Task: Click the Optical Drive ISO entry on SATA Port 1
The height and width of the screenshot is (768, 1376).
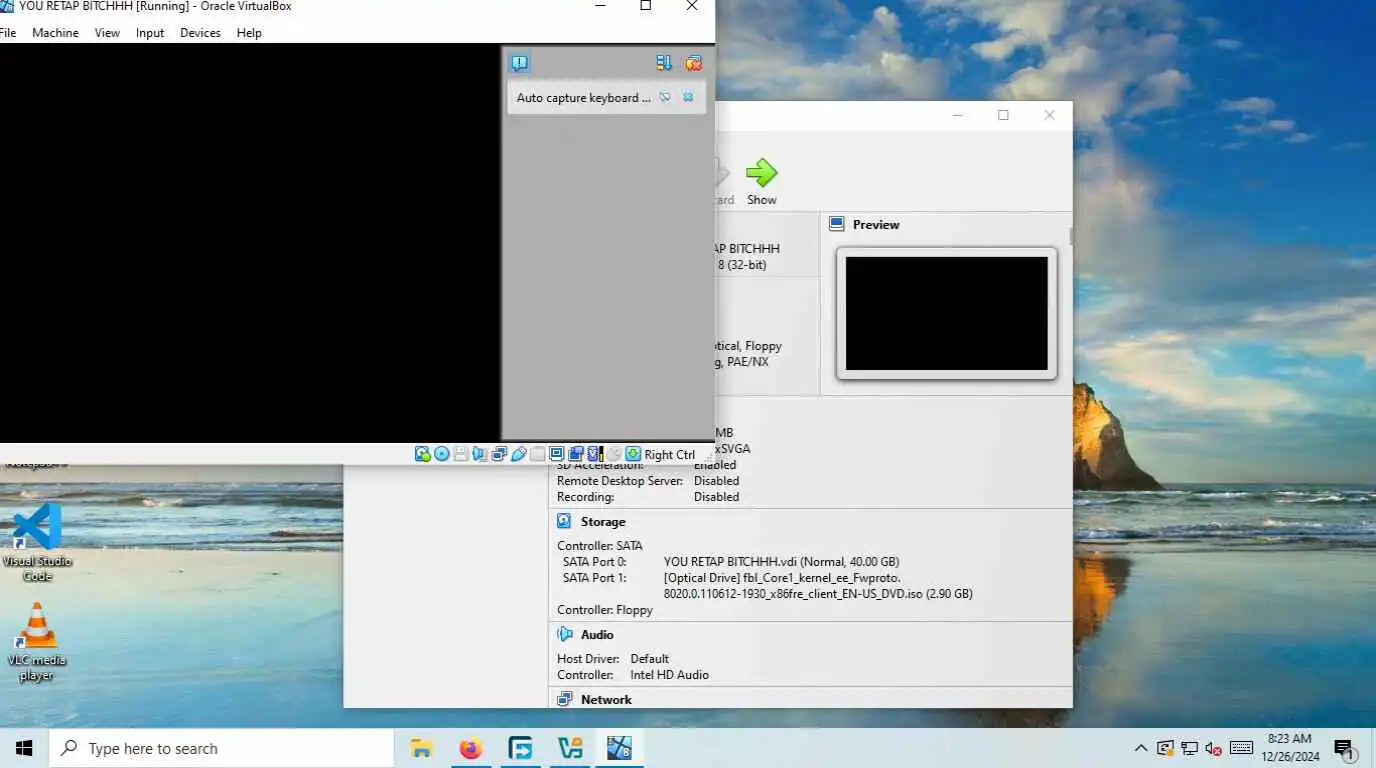Action: click(818, 586)
